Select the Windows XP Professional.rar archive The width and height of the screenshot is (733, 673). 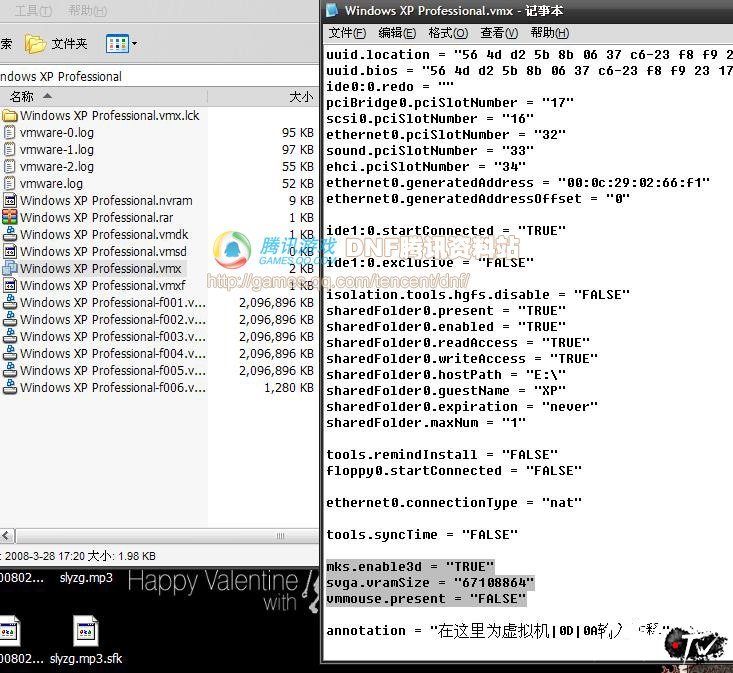(x=96, y=217)
